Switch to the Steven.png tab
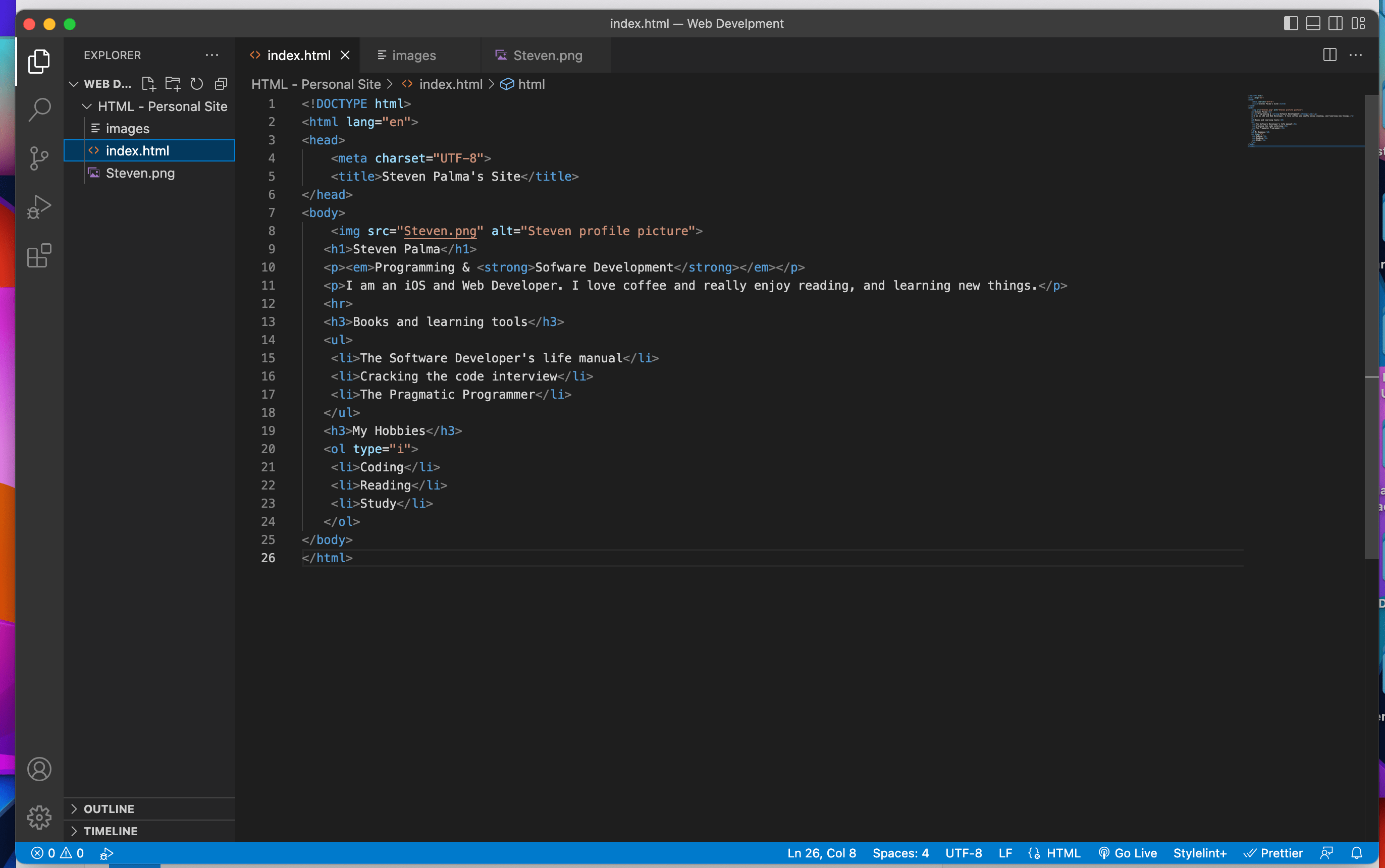1385x868 pixels. 547,55
